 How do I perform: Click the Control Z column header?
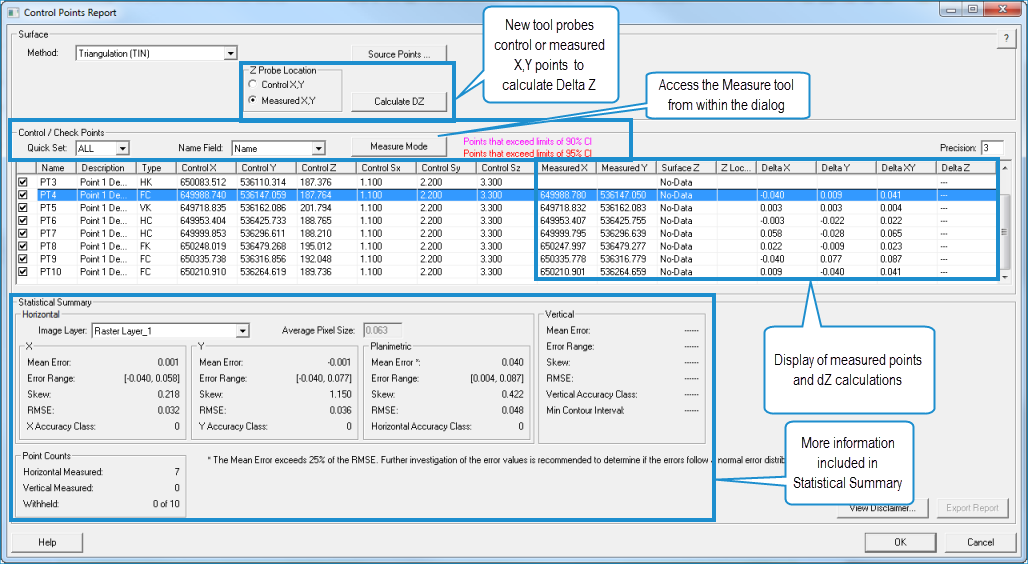click(326, 168)
